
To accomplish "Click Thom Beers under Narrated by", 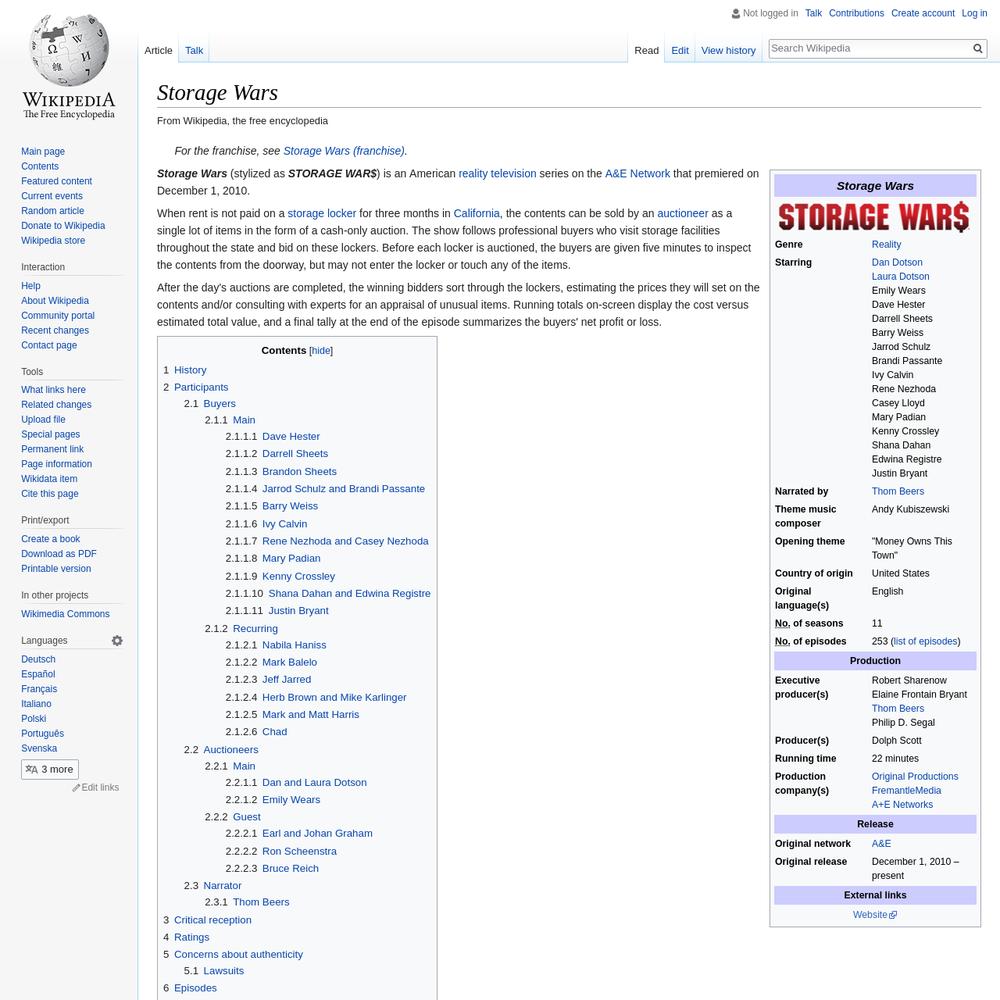I will pyautogui.click(x=897, y=491).
